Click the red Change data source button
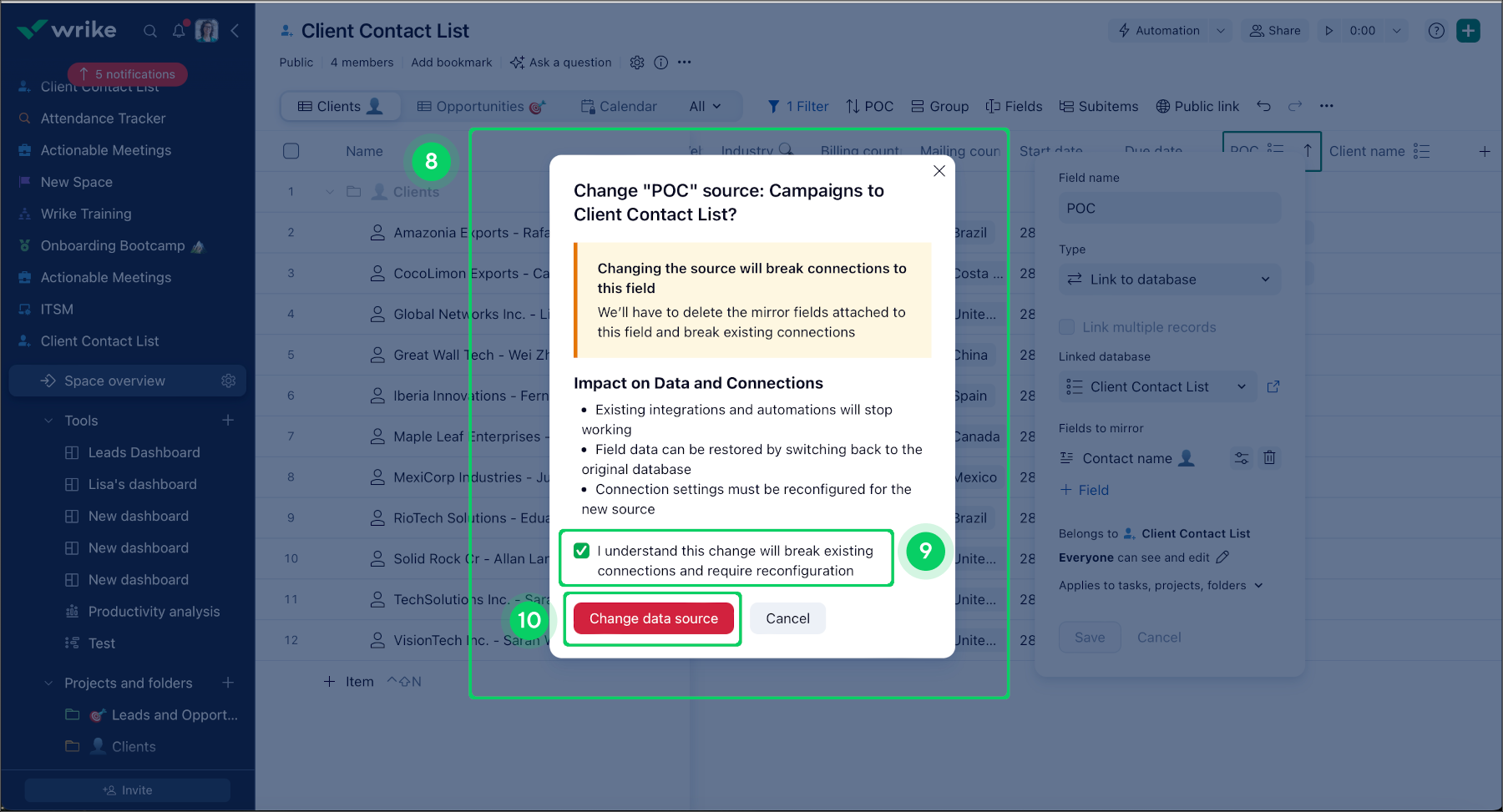 [653, 618]
